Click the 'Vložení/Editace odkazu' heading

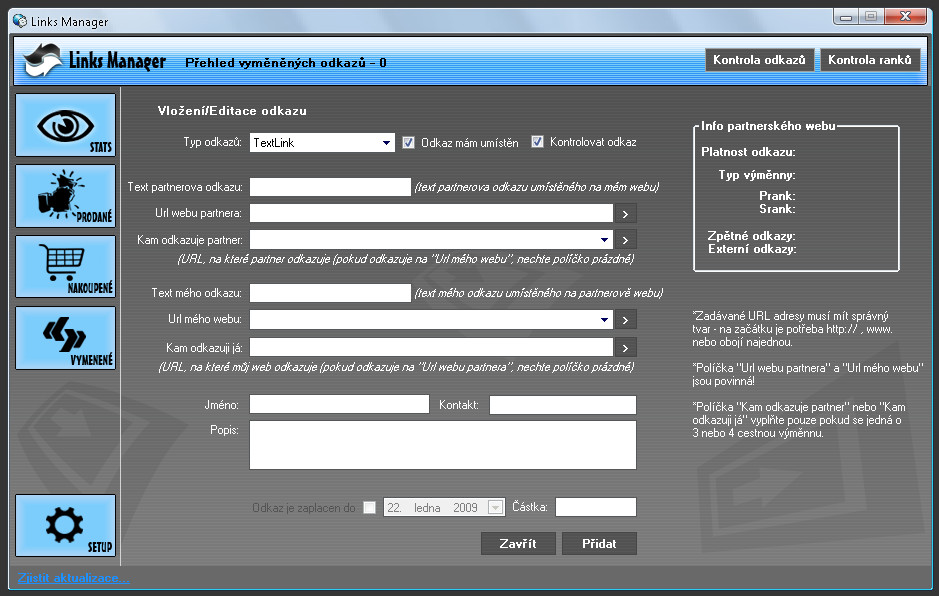pos(232,111)
